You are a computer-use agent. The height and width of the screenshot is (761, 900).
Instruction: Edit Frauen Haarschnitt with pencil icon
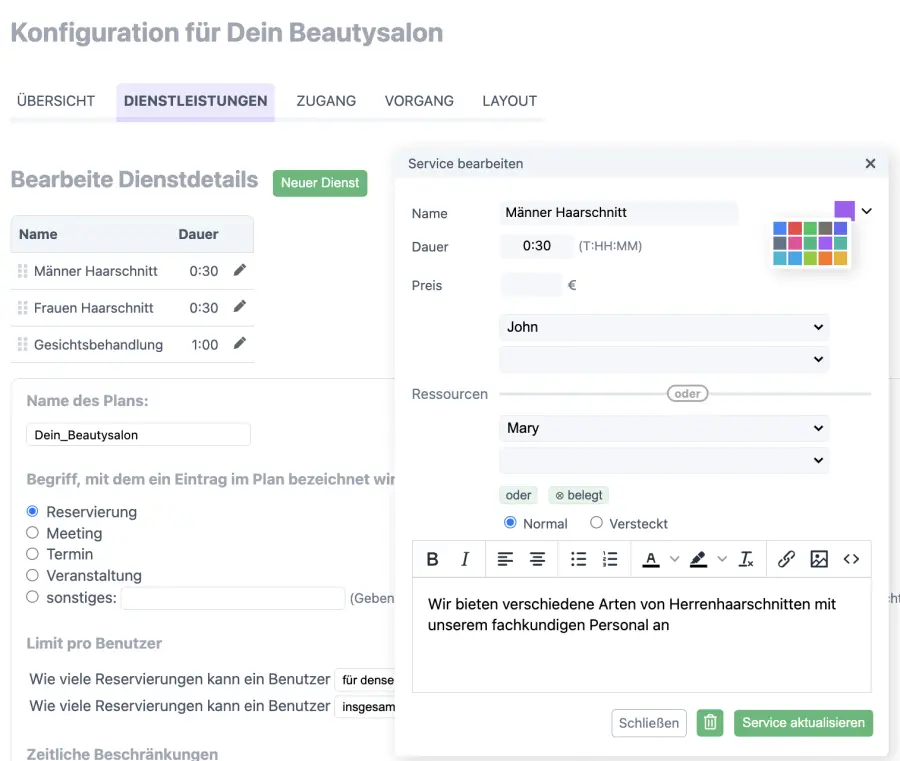click(239, 307)
